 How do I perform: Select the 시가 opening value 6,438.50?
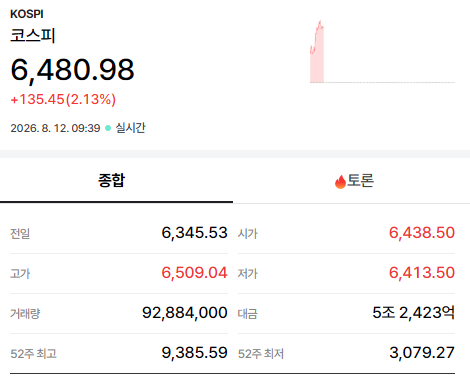[422, 233]
